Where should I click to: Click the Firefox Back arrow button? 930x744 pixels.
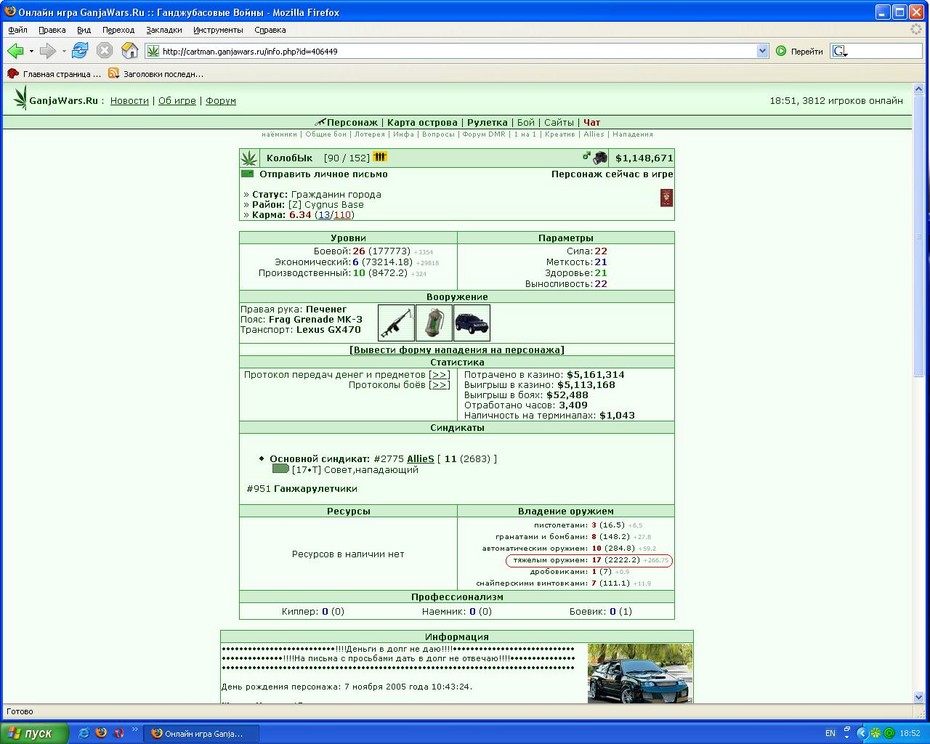15,51
